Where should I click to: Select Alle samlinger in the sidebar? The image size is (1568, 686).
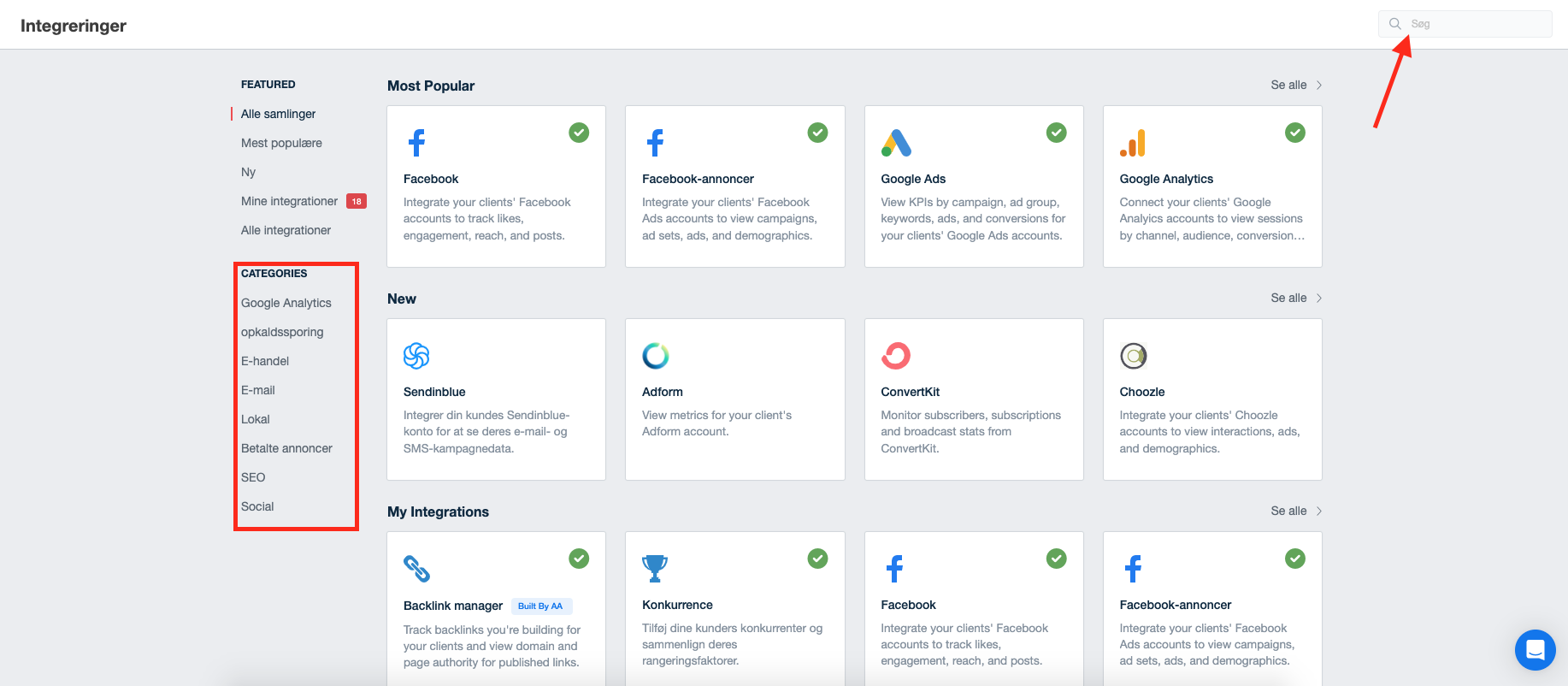tap(278, 114)
